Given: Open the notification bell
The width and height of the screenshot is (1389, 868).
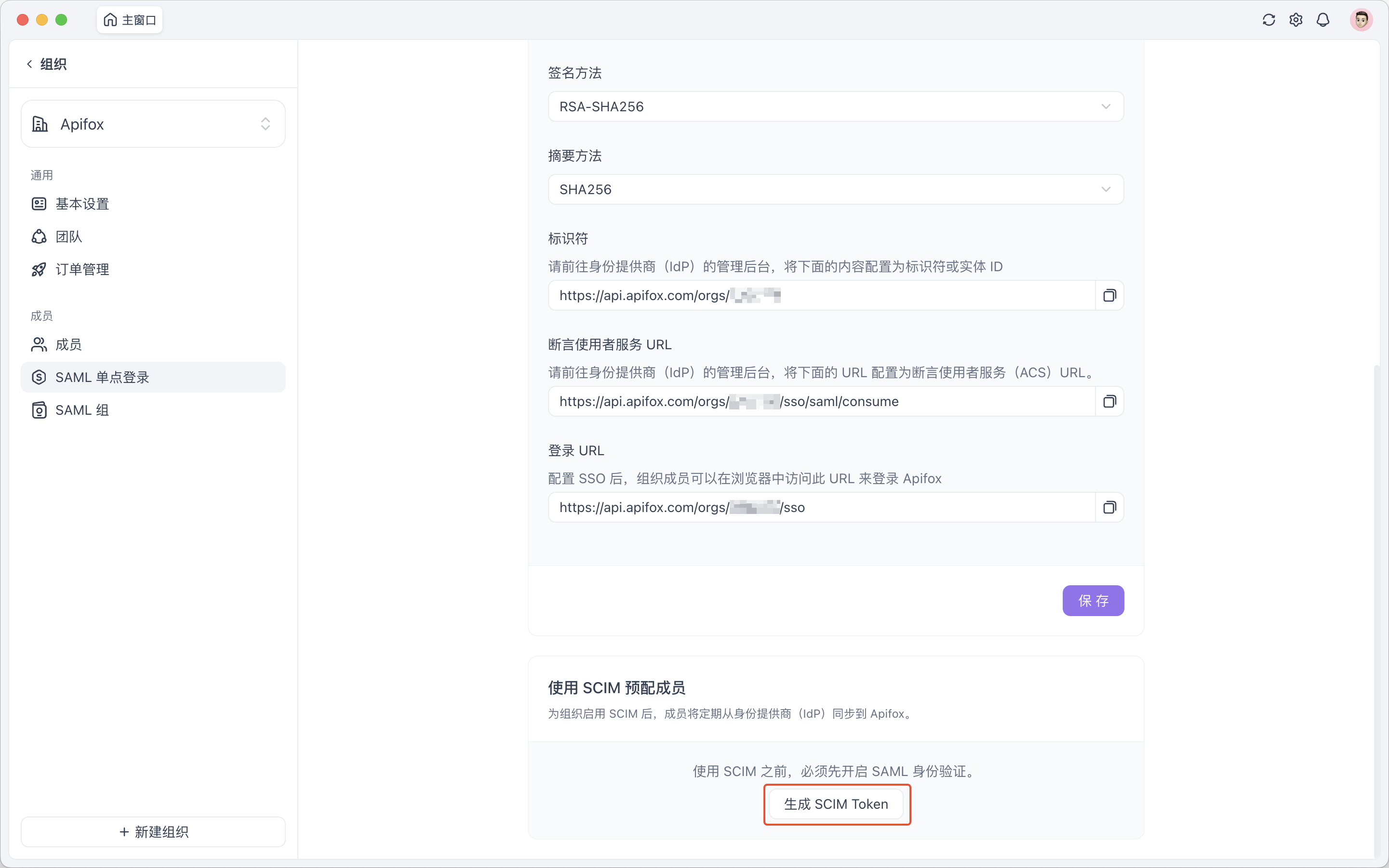Looking at the screenshot, I should click(x=1323, y=20).
